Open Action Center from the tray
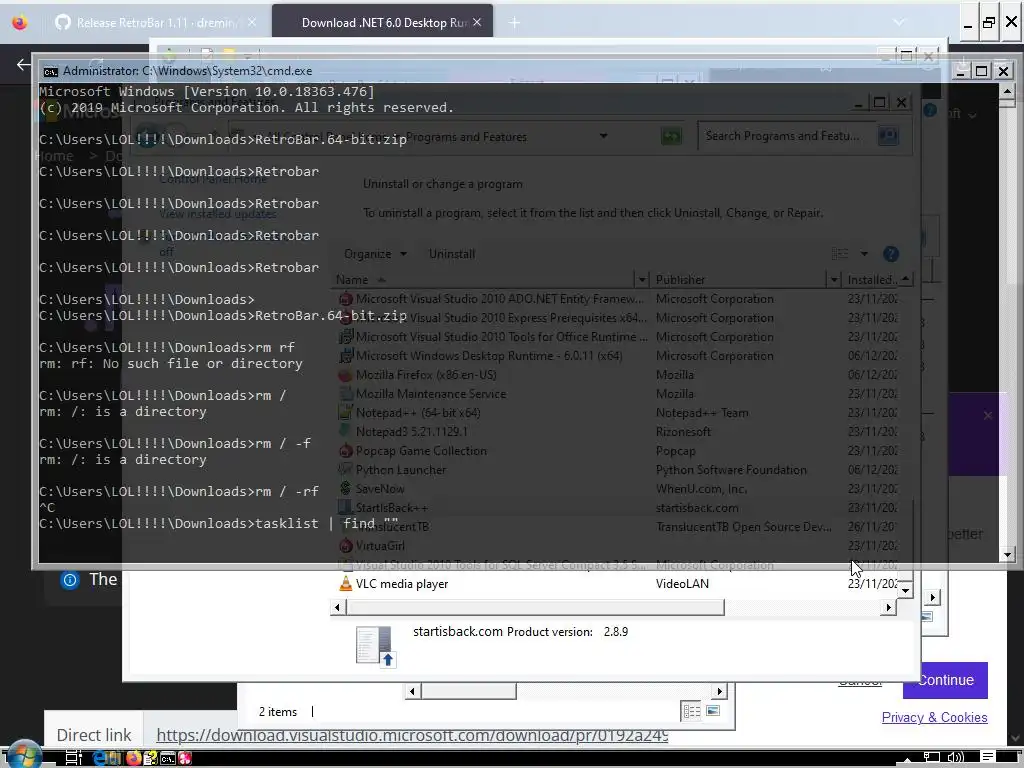1024x768 pixels. 988,758
